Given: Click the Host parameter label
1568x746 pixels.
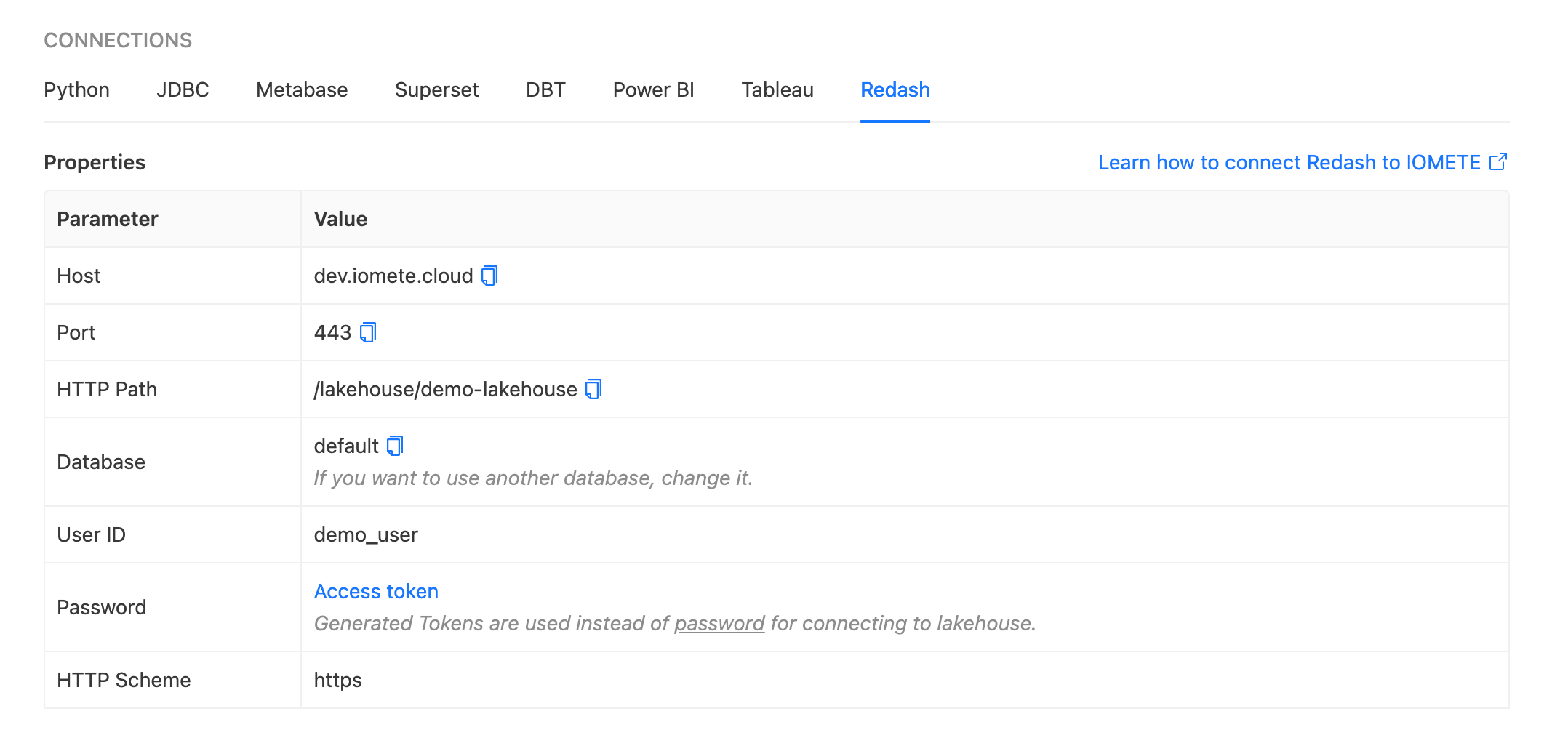Looking at the screenshot, I should click(79, 276).
